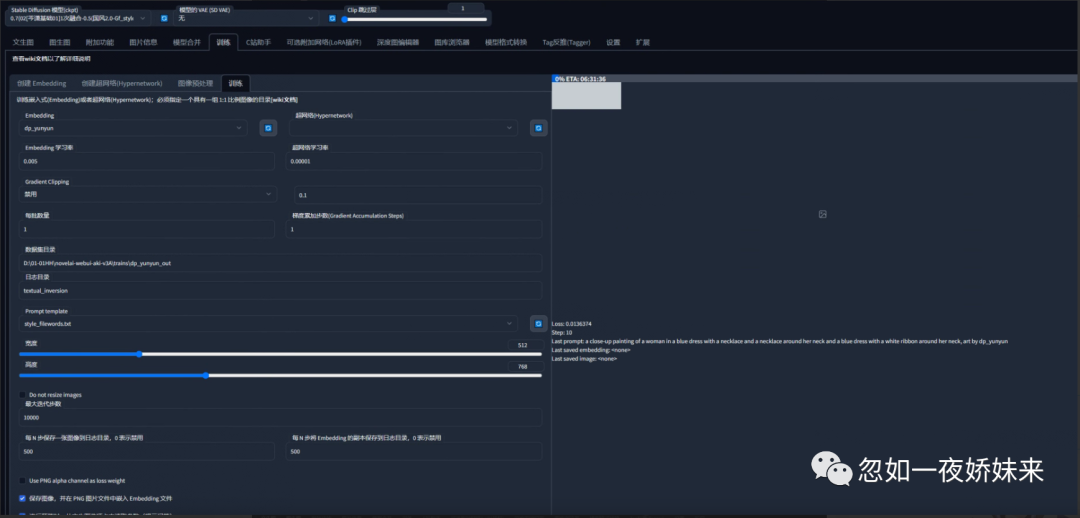
Task: Switch to the 图生图 tab
Action: click(60, 42)
